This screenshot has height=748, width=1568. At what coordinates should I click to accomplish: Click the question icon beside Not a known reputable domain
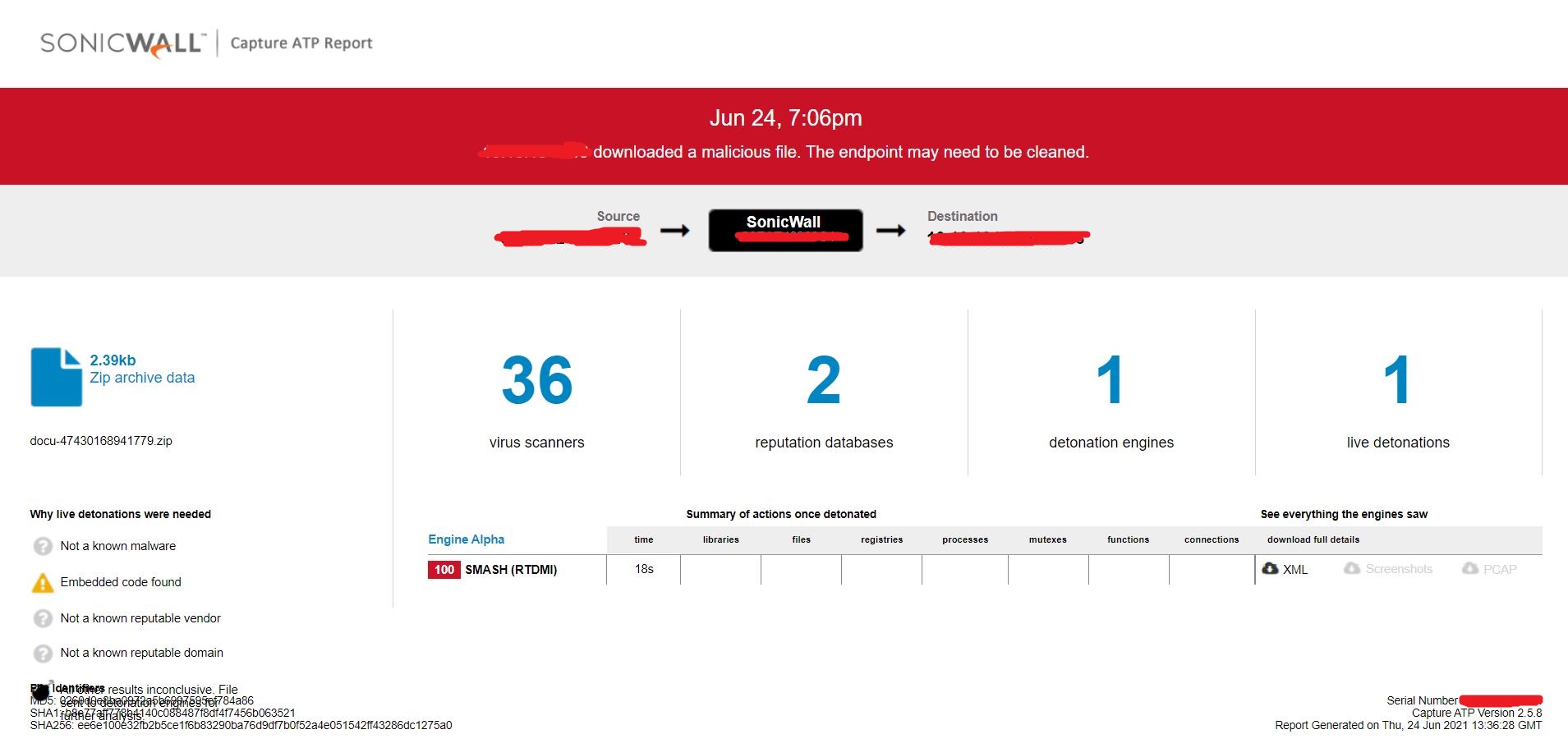43,653
